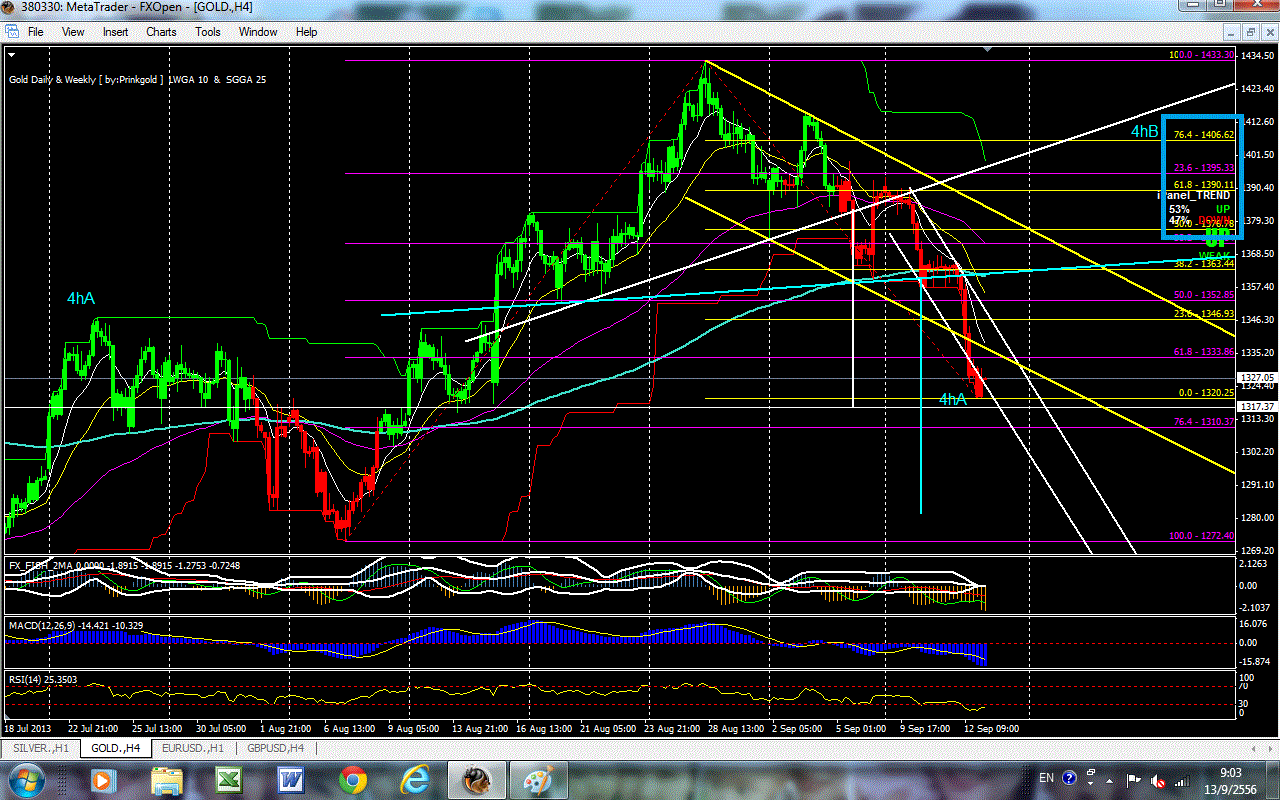Show hidden system tray icons
Viewport: 1280px width, 800px height.
(1109, 779)
